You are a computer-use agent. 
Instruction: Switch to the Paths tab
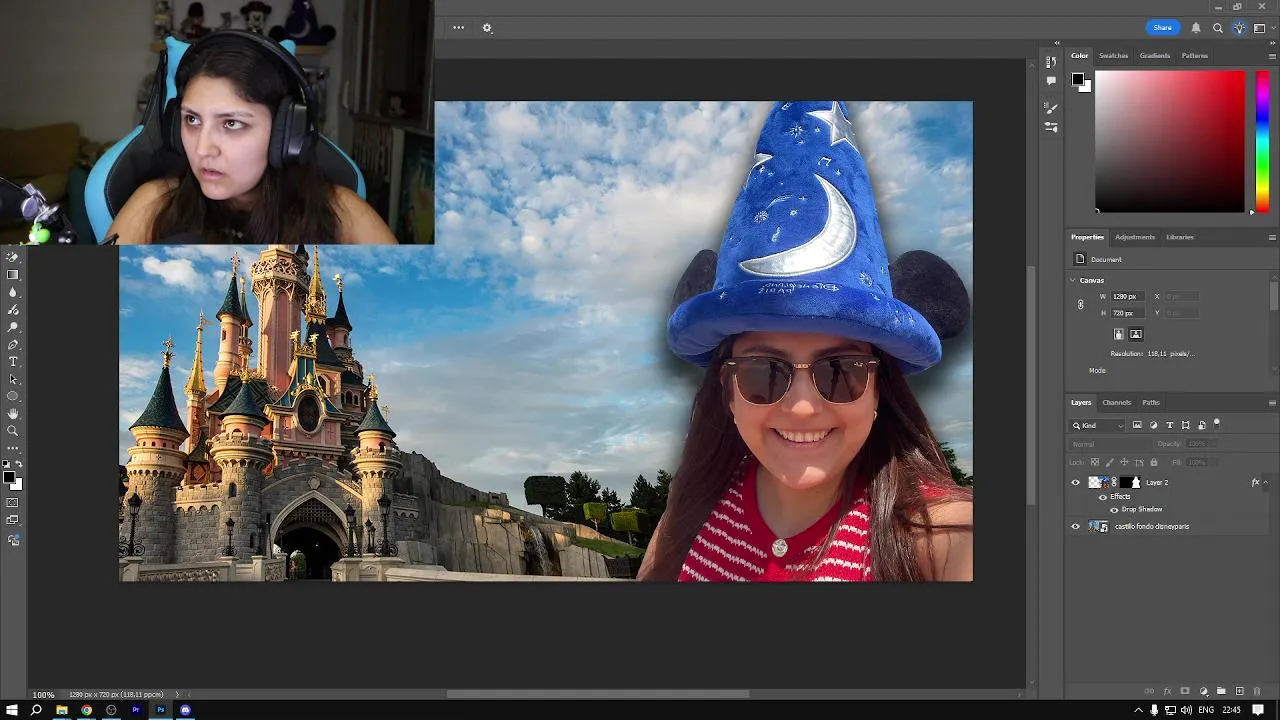pyautogui.click(x=1151, y=402)
